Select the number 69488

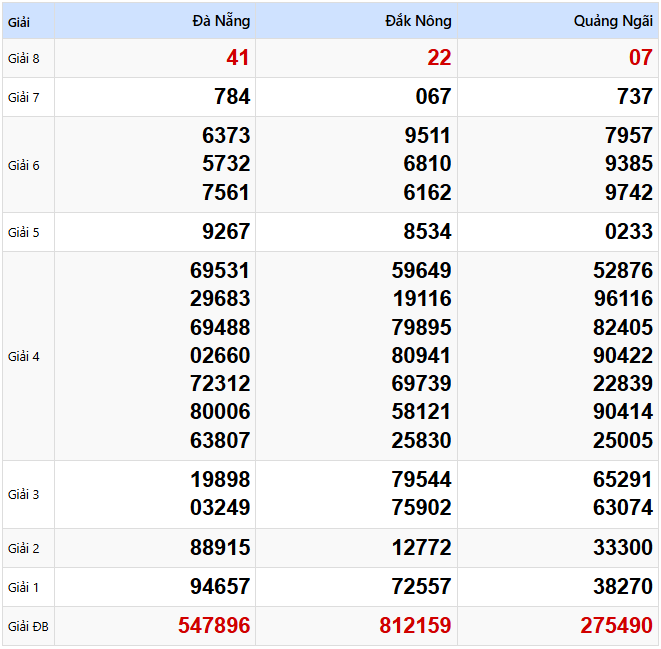220,327
